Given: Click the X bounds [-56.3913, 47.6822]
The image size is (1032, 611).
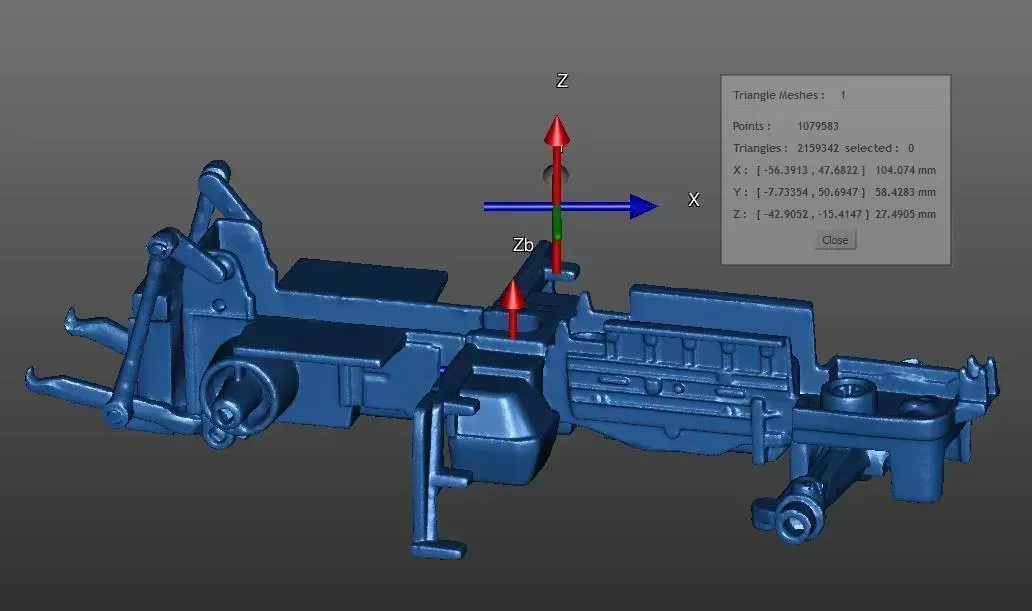Looking at the screenshot, I should [810, 170].
